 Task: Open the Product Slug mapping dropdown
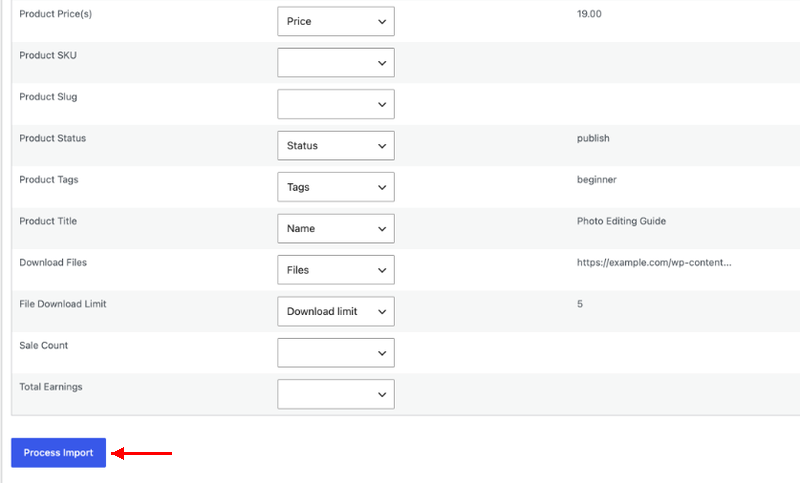336,104
